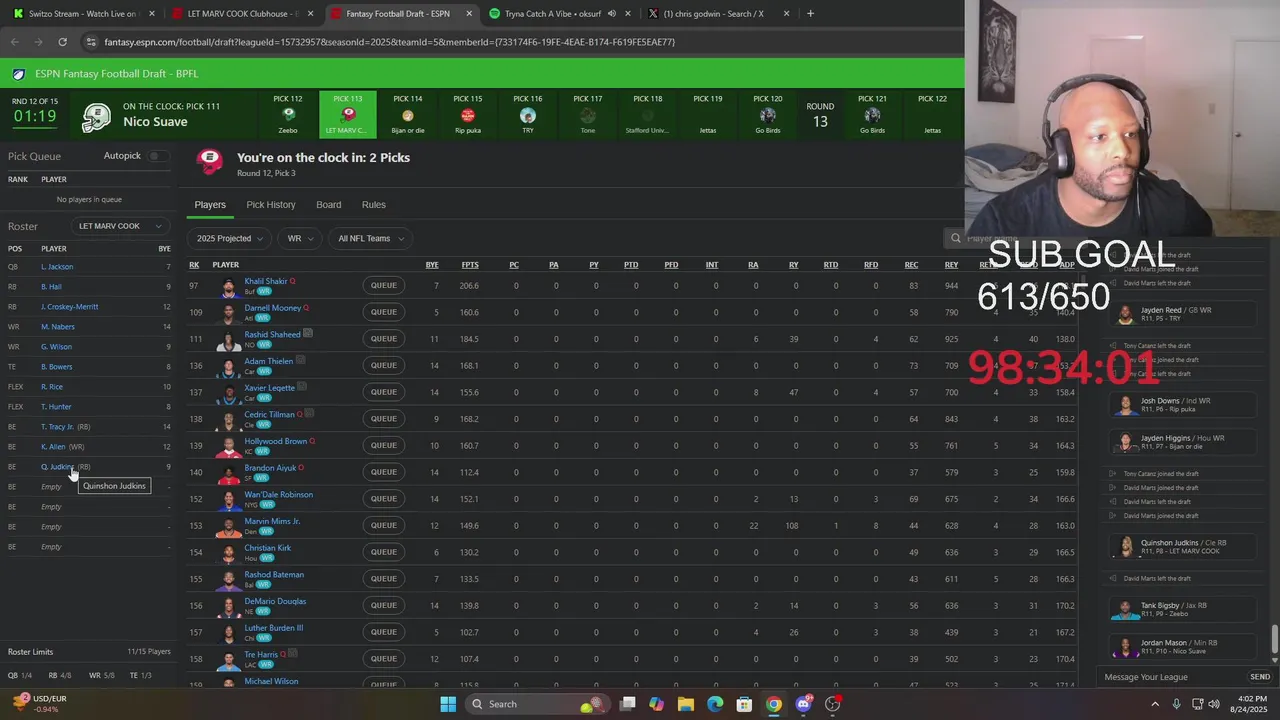Viewport: 1280px width, 720px height.
Task: Click Nico Suave on-the-clock helmet
Action: coord(97,117)
